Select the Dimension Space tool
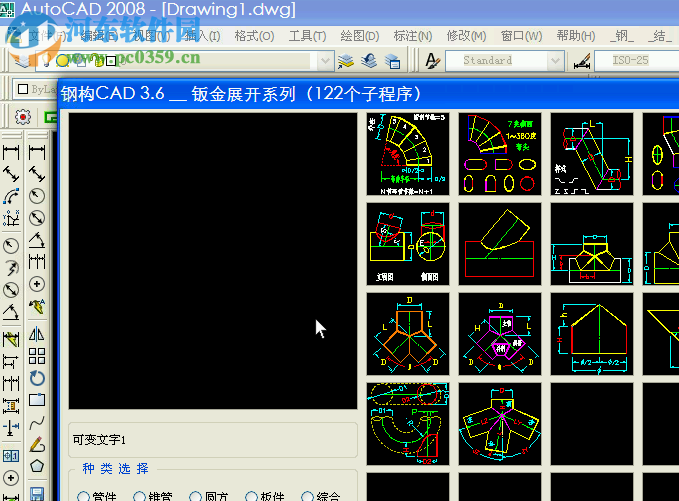The height and width of the screenshot is (501, 679). tap(11, 406)
